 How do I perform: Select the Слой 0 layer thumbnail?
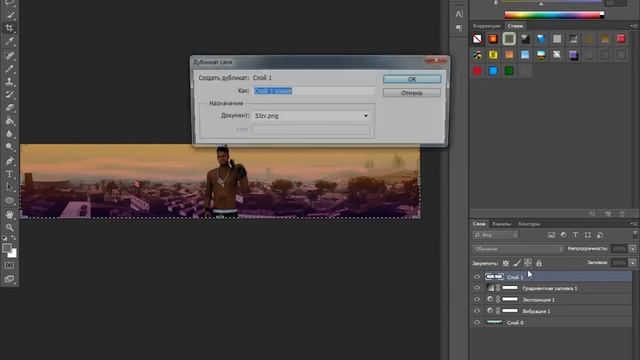[x=494, y=322]
